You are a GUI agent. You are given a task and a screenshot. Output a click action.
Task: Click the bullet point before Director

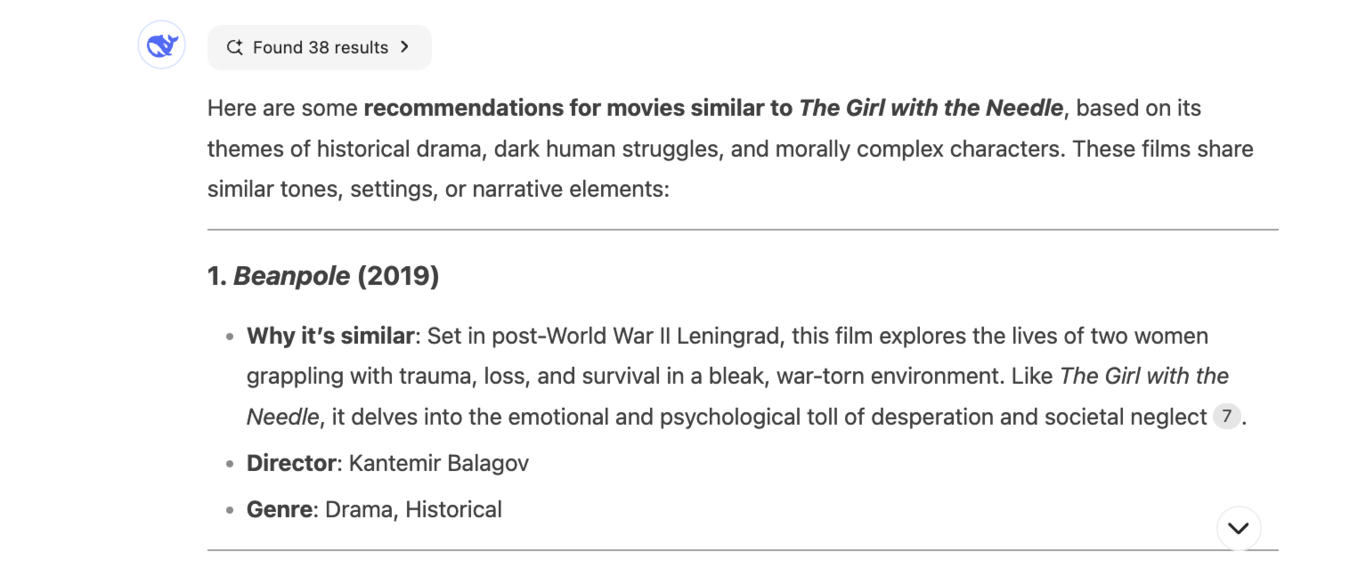click(231, 464)
